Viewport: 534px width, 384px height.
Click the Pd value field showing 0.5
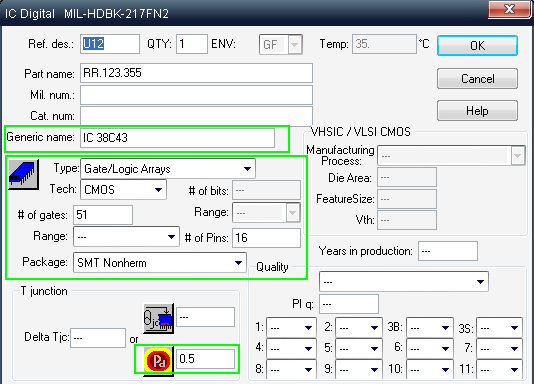tap(205, 359)
